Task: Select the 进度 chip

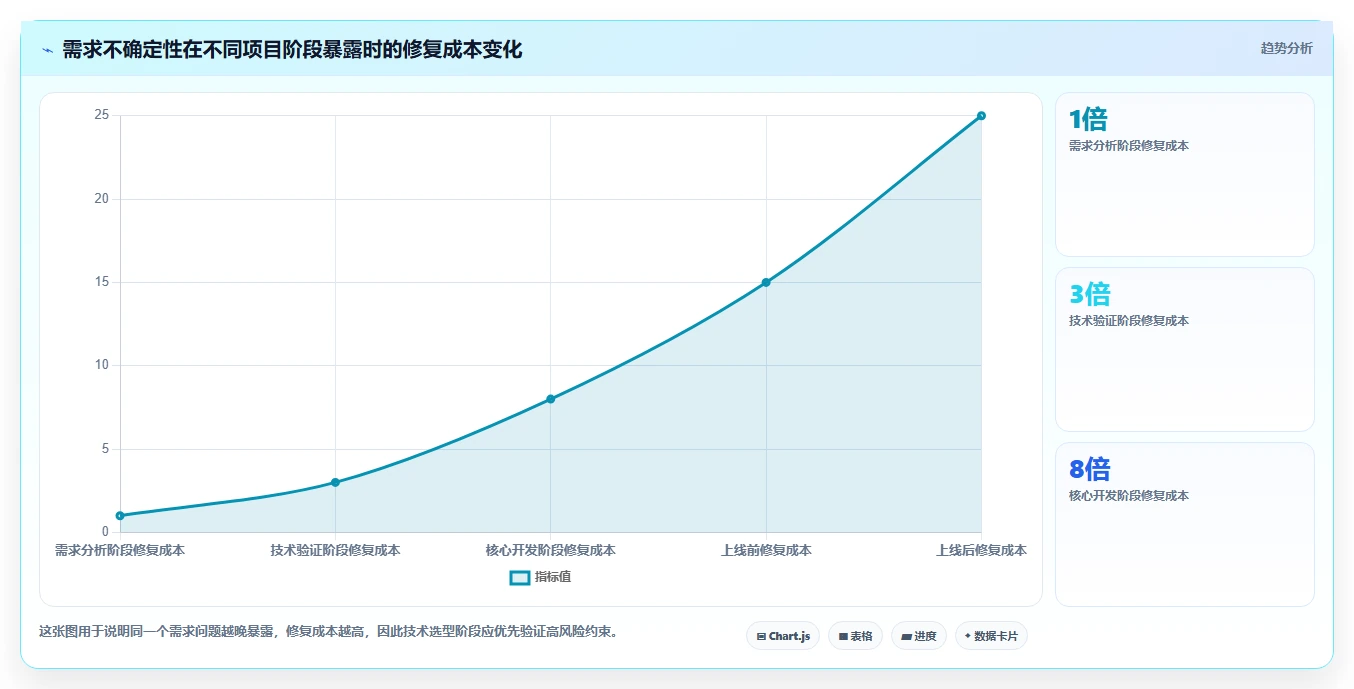Action: [918, 636]
